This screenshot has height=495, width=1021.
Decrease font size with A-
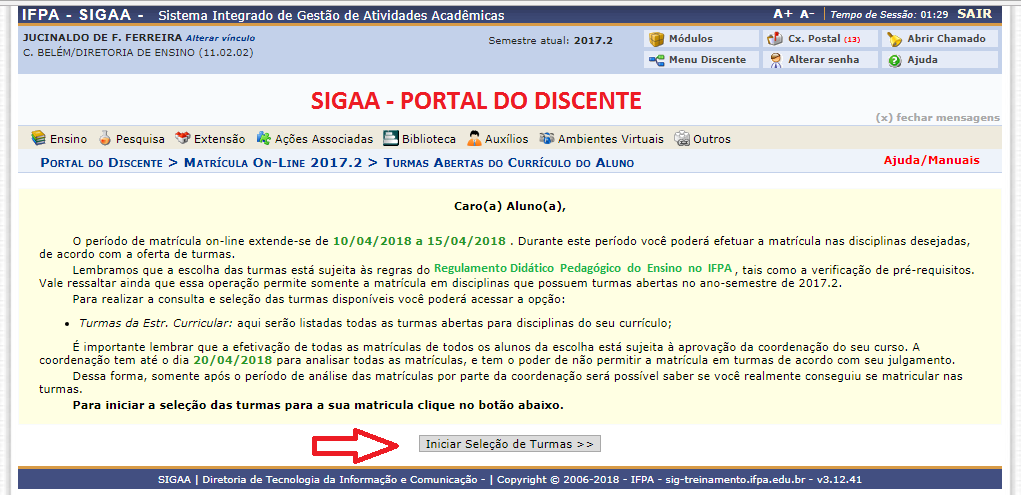click(x=807, y=14)
